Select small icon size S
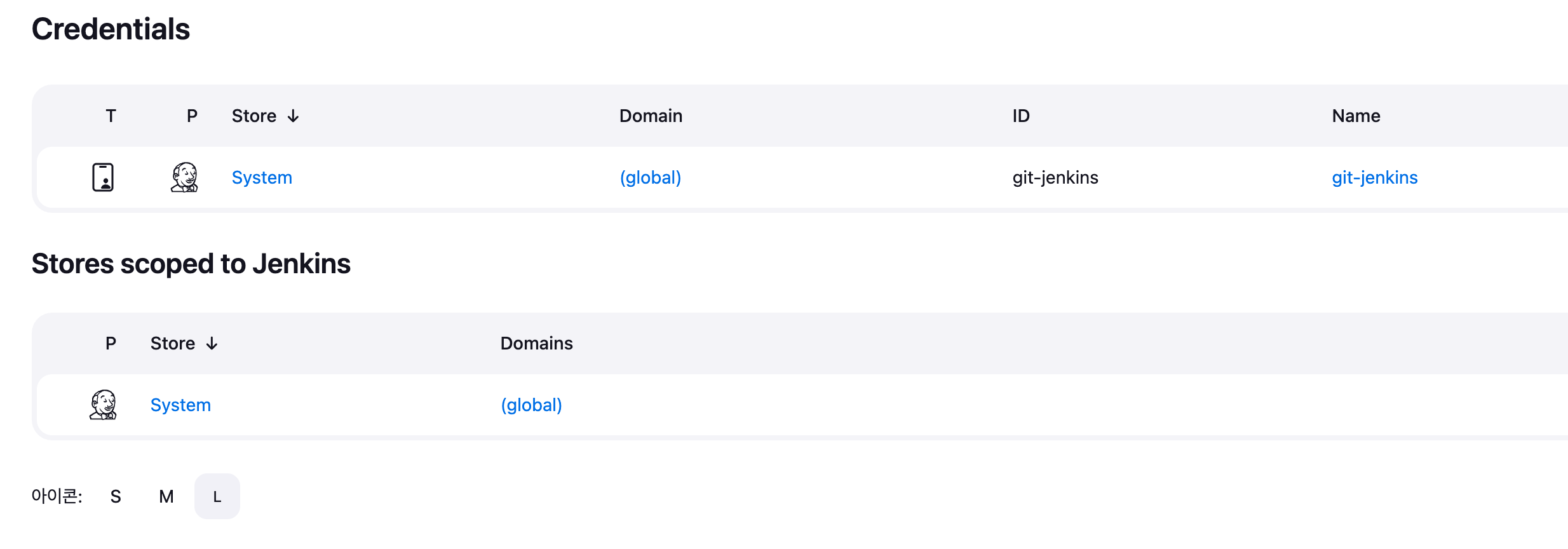Image resolution: width=1568 pixels, height=549 pixels. pos(116,496)
